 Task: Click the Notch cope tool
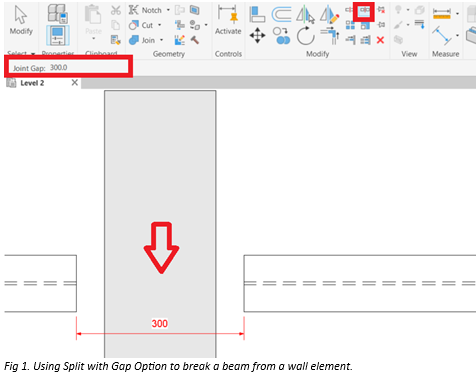pyautogui.click(x=145, y=10)
